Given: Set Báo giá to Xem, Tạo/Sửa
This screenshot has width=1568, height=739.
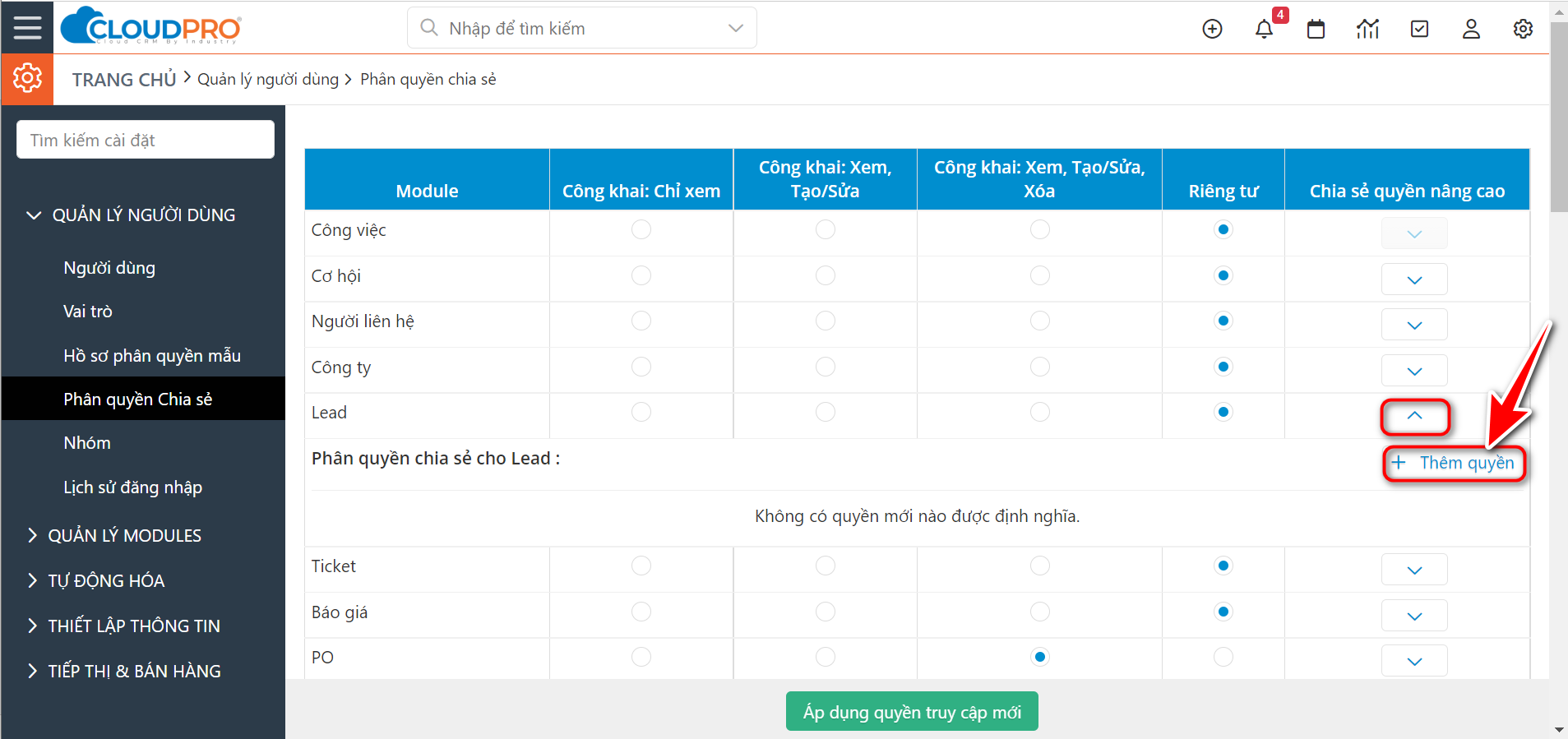Looking at the screenshot, I should coord(826,612).
